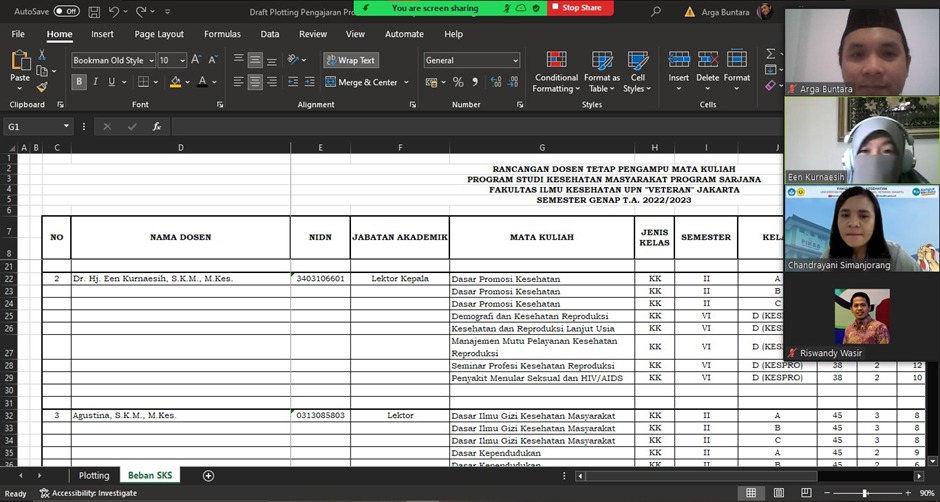Click Accessibility: Investigate in status bar
This screenshot has height=502, width=940.
click(x=88, y=493)
